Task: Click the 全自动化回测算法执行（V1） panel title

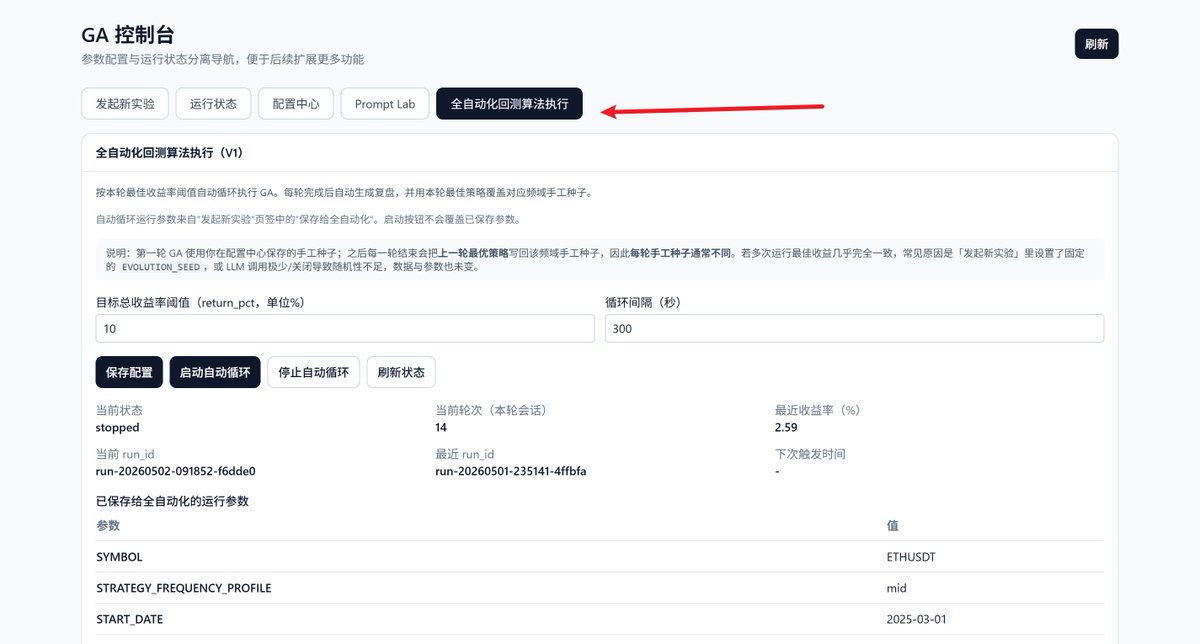Action: (x=169, y=153)
